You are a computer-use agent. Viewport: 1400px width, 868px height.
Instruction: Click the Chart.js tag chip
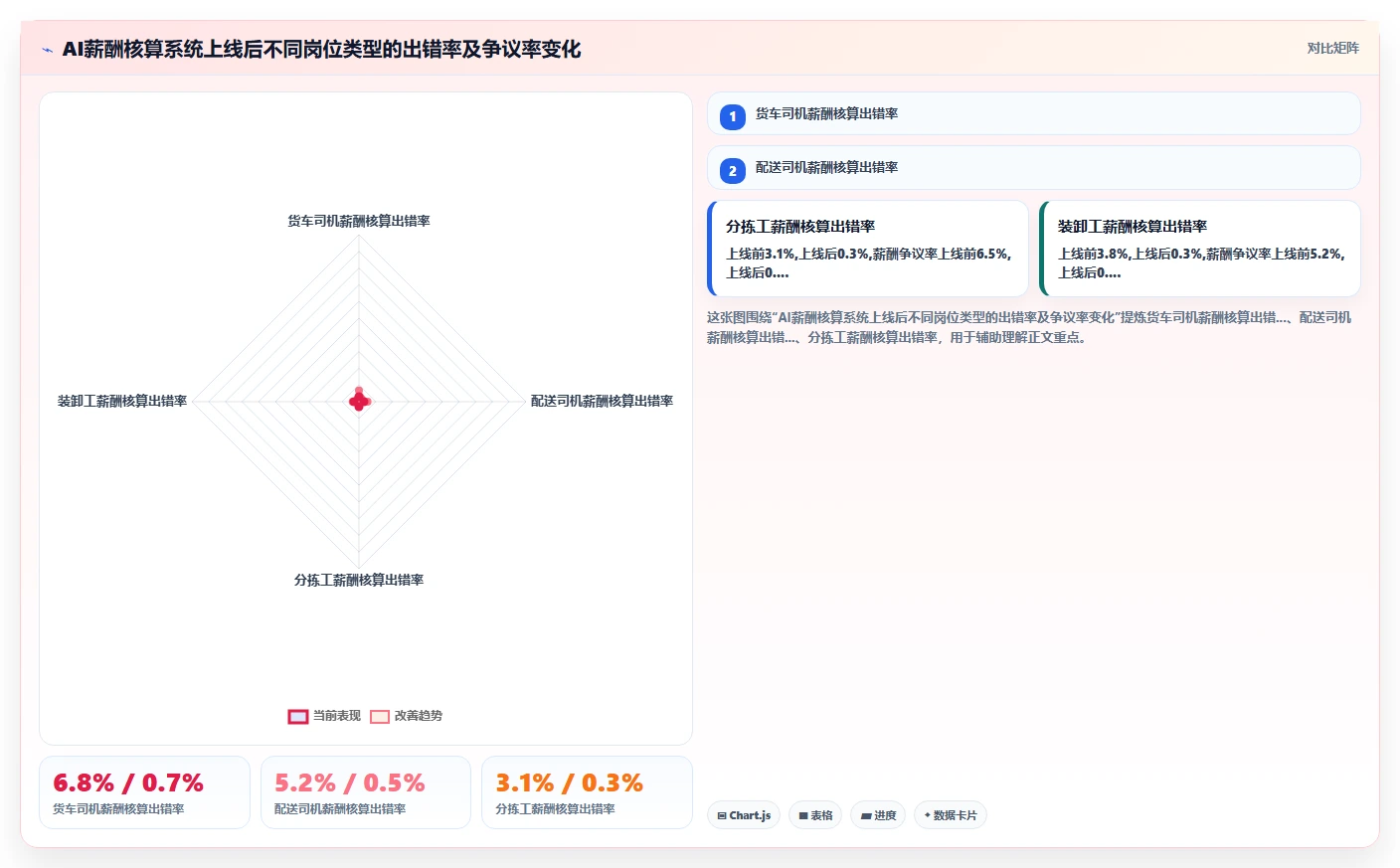pyautogui.click(x=744, y=815)
